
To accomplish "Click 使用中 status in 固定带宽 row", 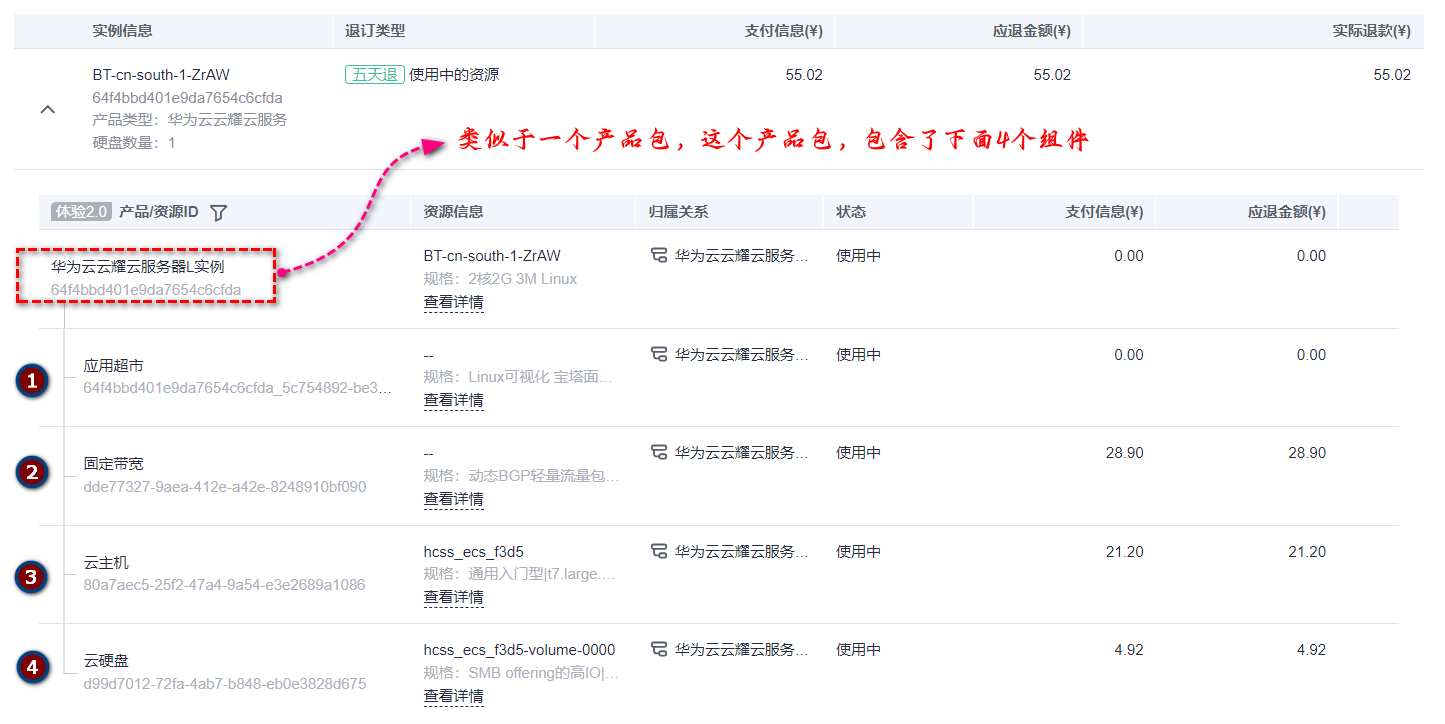I will [859, 452].
